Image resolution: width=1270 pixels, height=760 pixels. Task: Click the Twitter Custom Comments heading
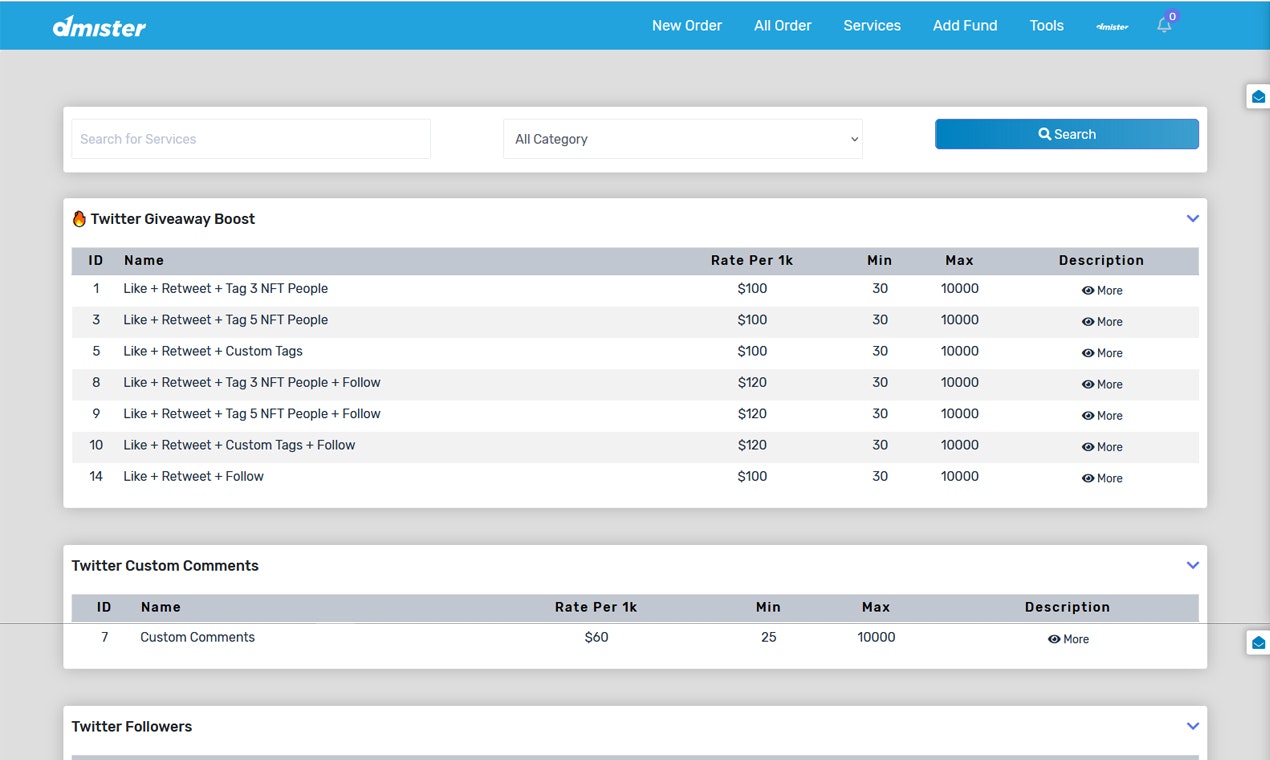coord(165,566)
